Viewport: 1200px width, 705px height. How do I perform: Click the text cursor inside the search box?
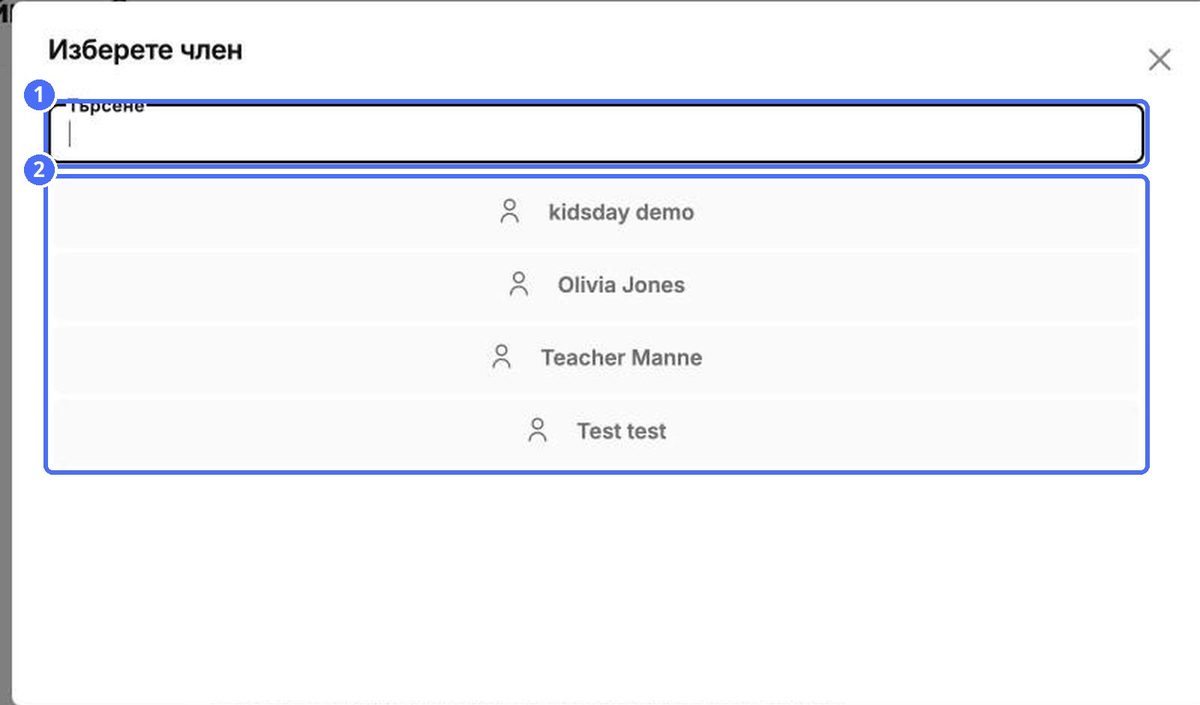[69, 134]
